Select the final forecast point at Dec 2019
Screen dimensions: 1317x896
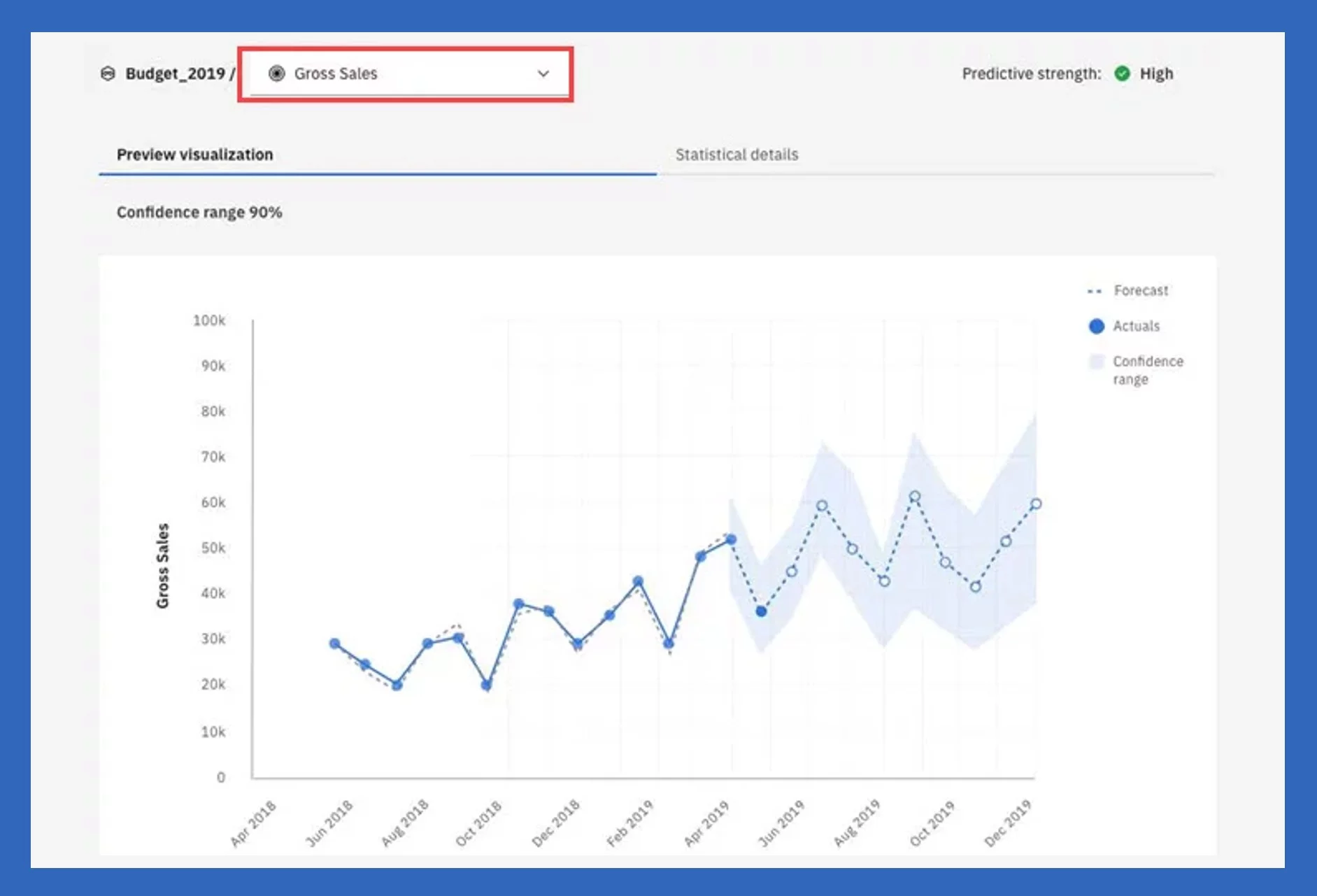pos(1036,504)
